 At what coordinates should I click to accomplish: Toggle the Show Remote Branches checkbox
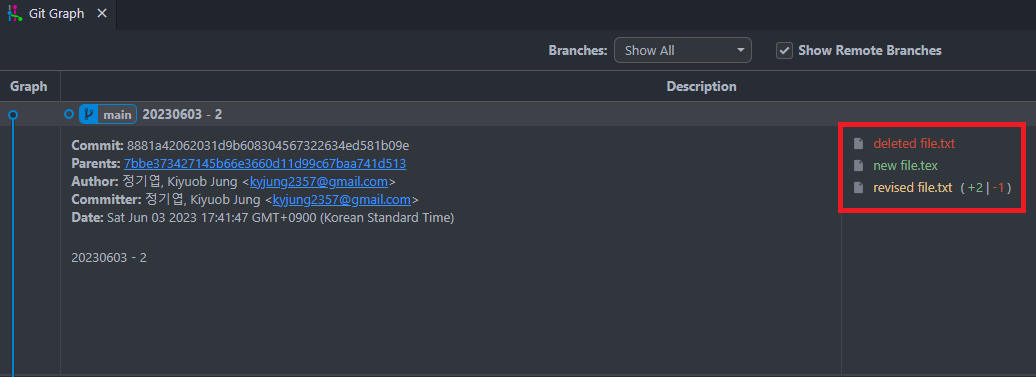[784, 50]
